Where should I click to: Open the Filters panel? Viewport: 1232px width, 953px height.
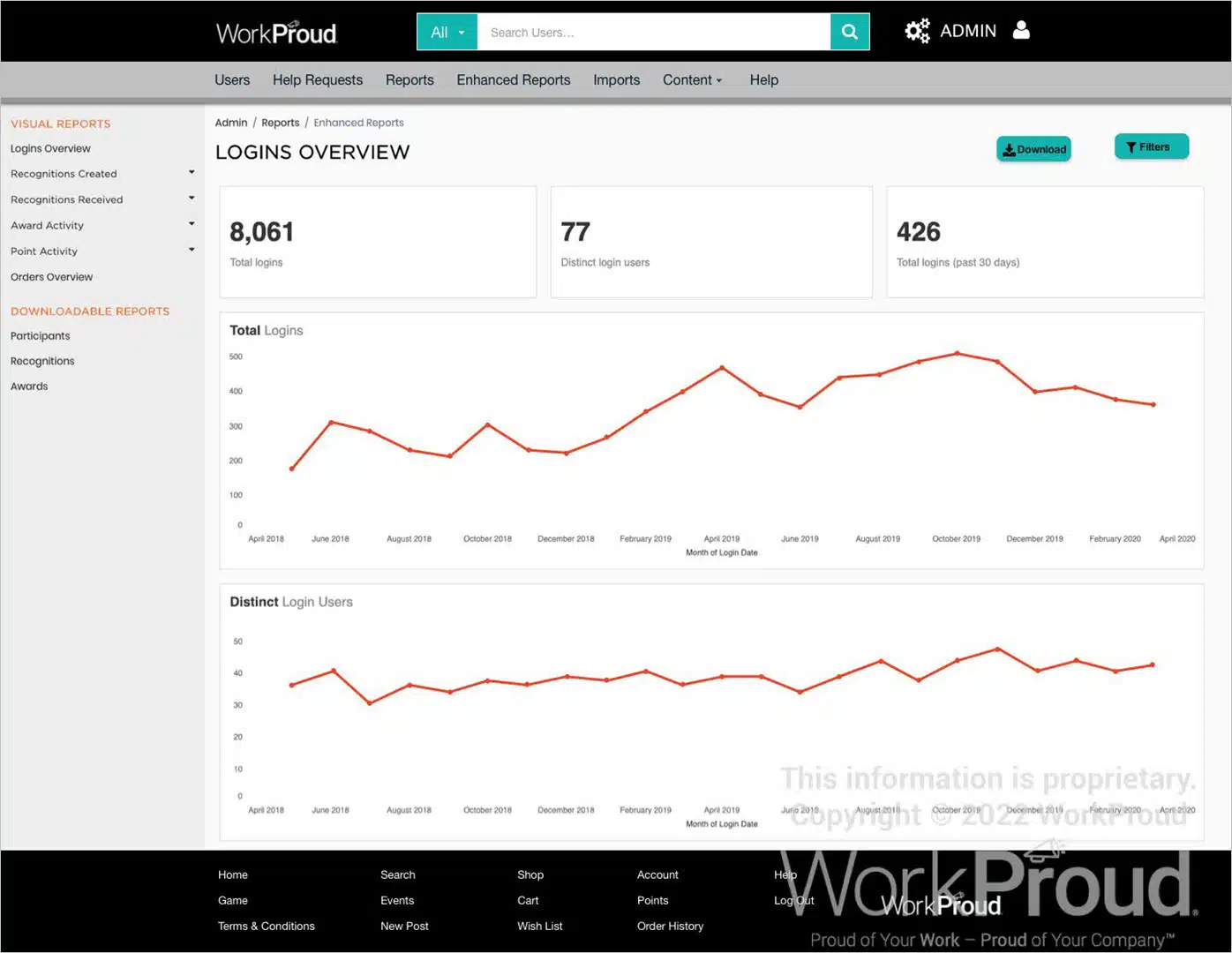(x=1151, y=146)
